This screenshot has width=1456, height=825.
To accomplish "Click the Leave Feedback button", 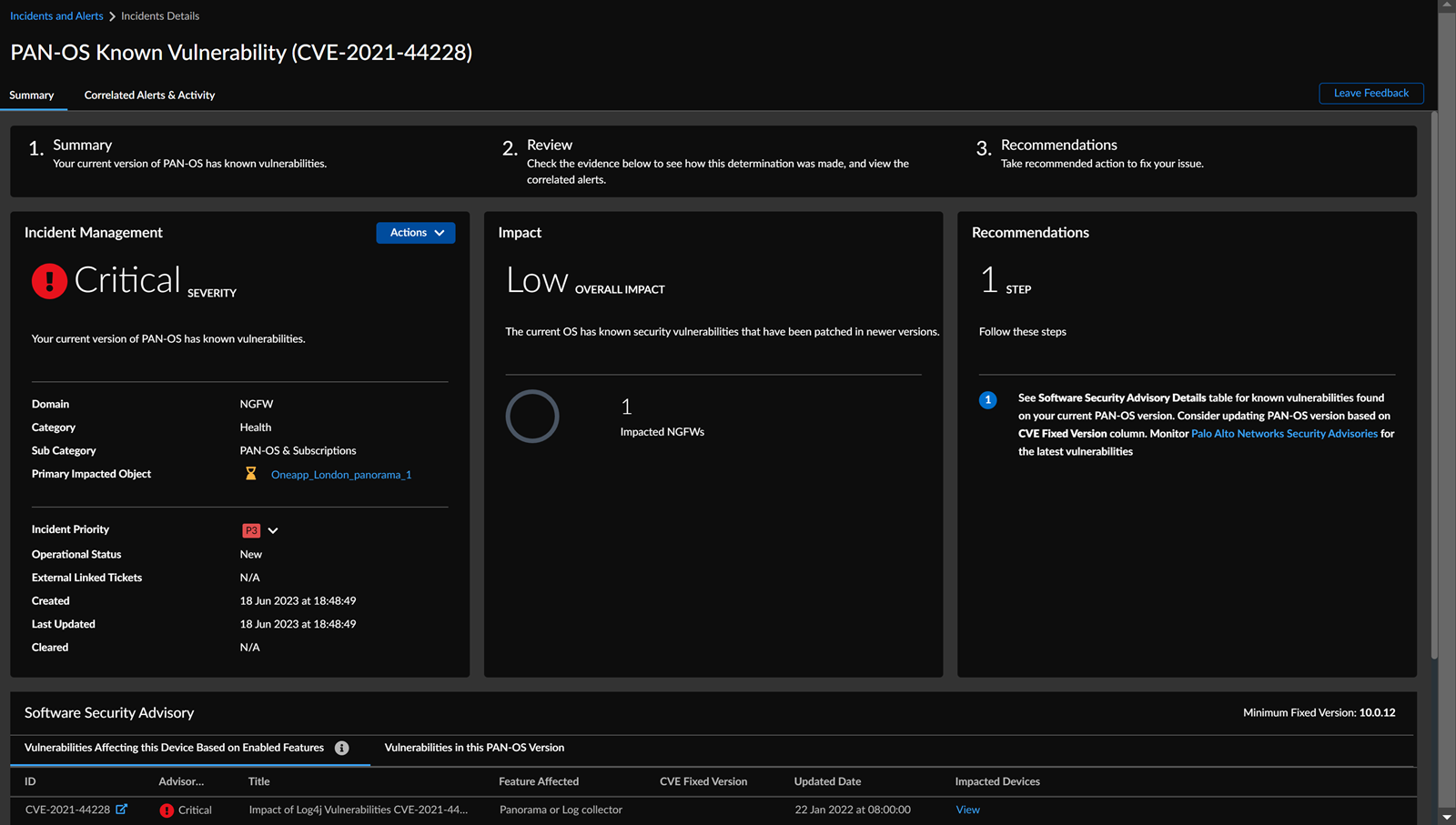I will click(x=1370, y=93).
